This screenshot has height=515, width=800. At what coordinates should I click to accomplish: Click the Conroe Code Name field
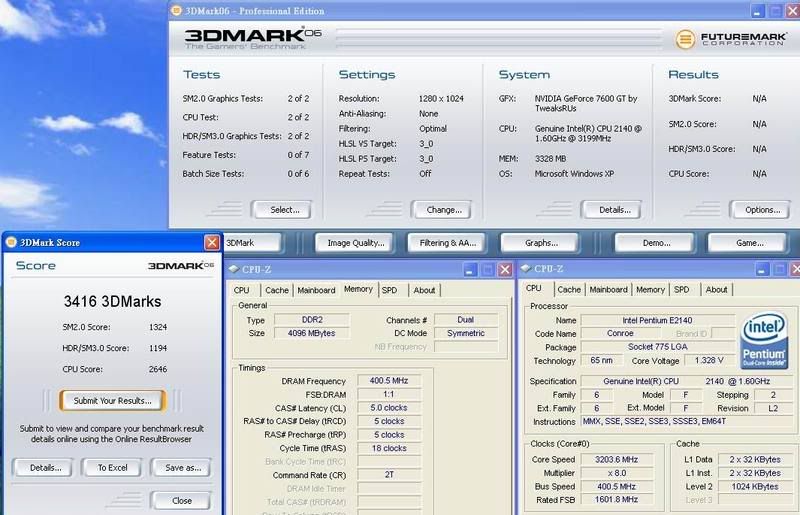click(x=620, y=333)
